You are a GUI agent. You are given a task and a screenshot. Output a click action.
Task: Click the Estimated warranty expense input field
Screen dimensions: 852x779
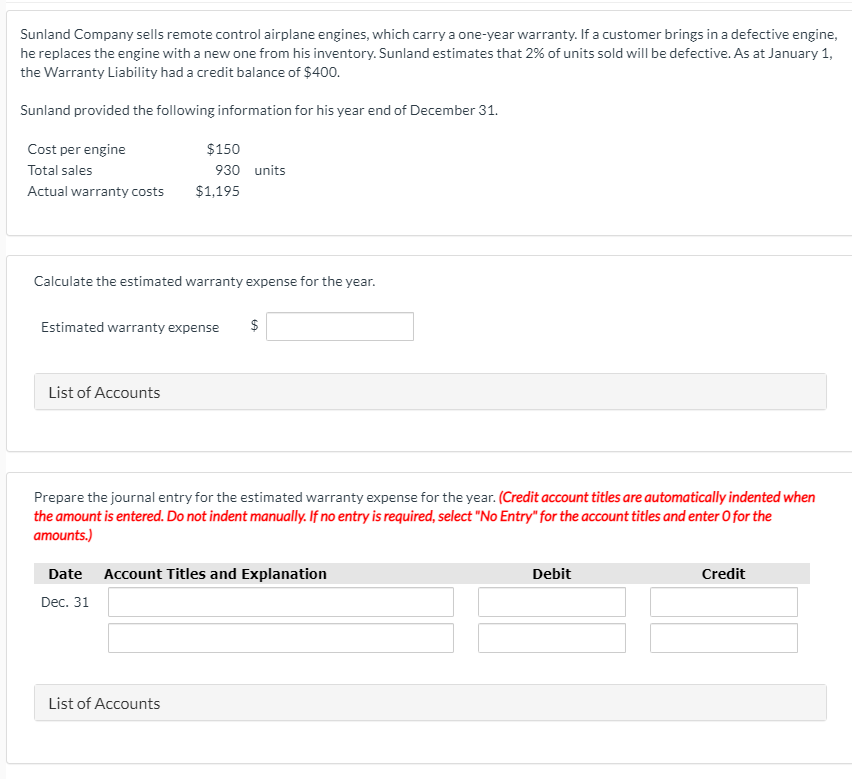pos(340,326)
